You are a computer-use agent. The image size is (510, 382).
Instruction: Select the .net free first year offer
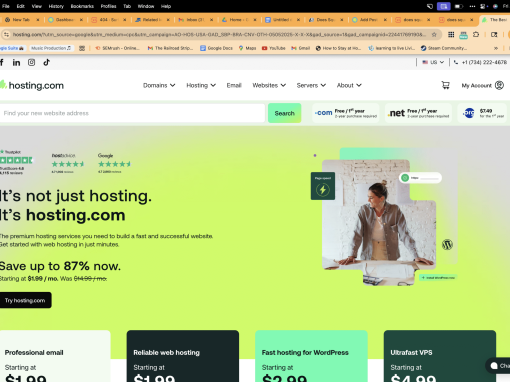click(418, 113)
